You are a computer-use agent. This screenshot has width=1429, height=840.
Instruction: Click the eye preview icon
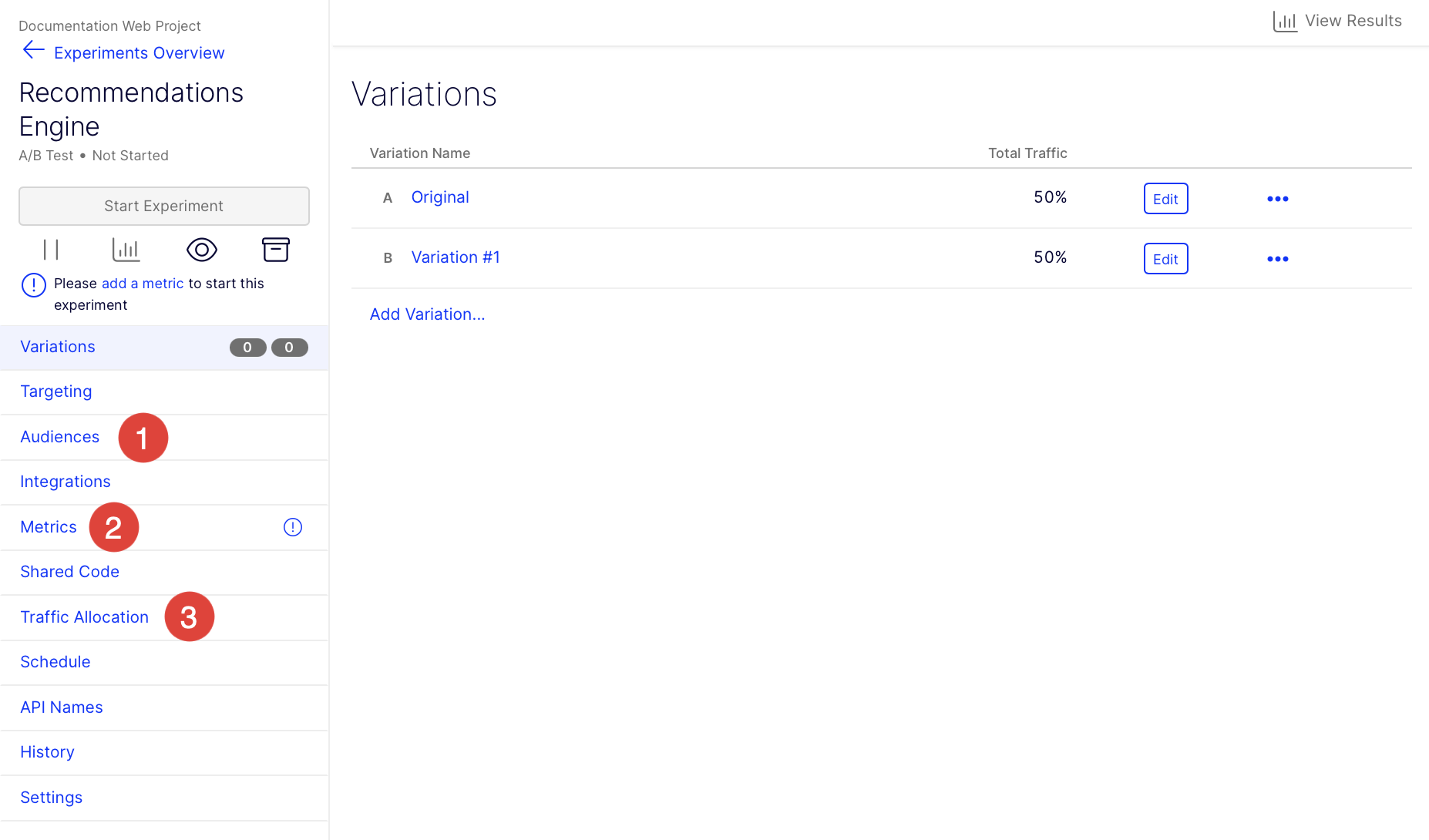click(x=201, y=250)
